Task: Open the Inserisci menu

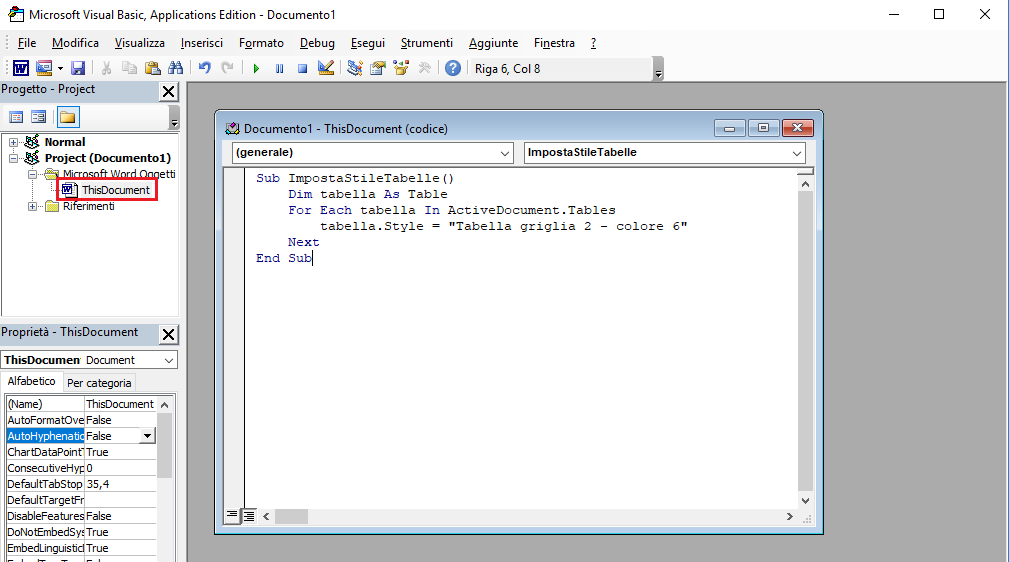Action: pyautogui.click(x=201, y=43)
